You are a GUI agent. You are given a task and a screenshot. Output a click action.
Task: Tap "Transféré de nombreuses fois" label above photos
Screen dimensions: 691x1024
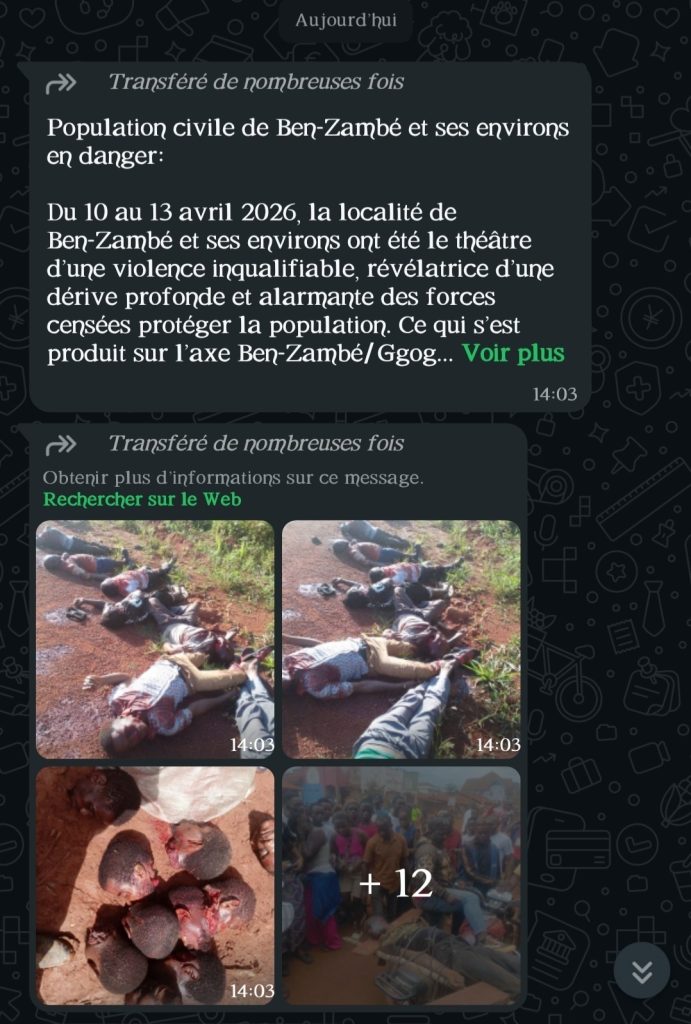(256, 444)
